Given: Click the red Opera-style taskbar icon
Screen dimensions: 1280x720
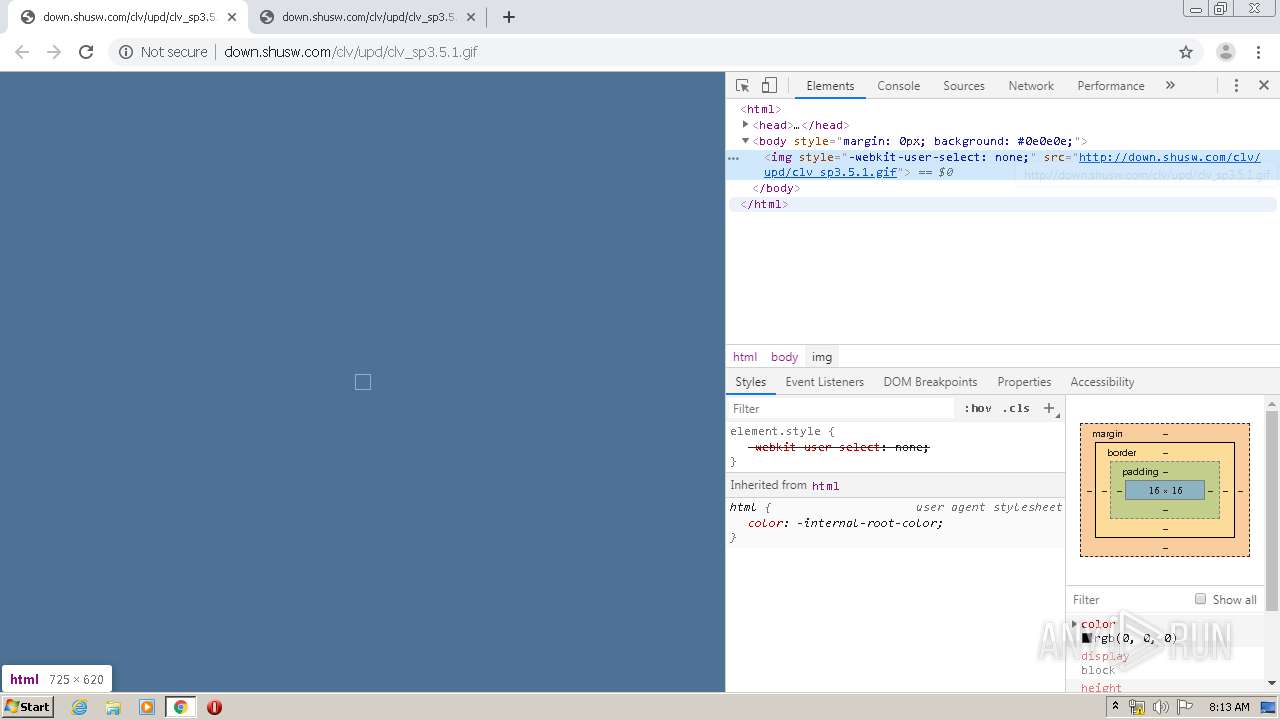Looking at the screenshot, I should tap(214, 707).
